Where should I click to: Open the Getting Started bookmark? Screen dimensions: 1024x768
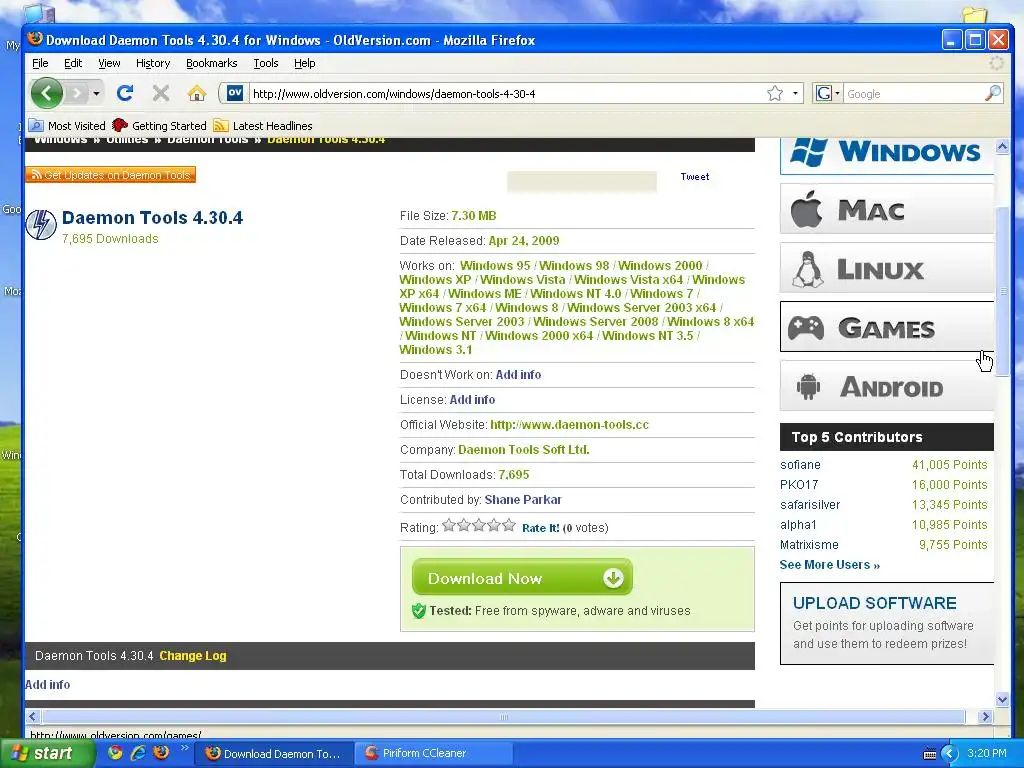click(x=159, y=125)
